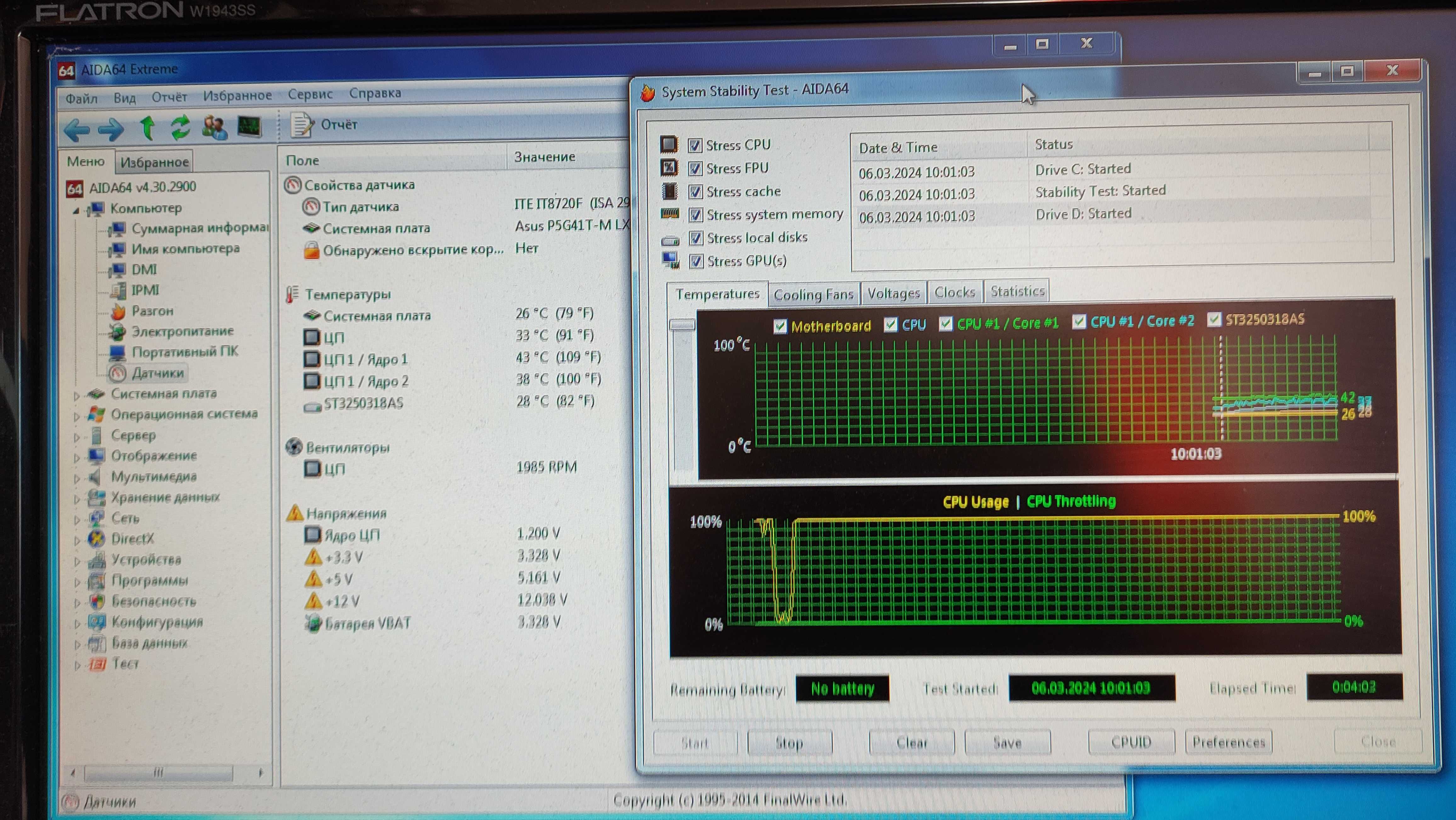Open the Отчёт menu in the menu bar
The width and height of the screenshot is (1456, 820).
point(169,97)
